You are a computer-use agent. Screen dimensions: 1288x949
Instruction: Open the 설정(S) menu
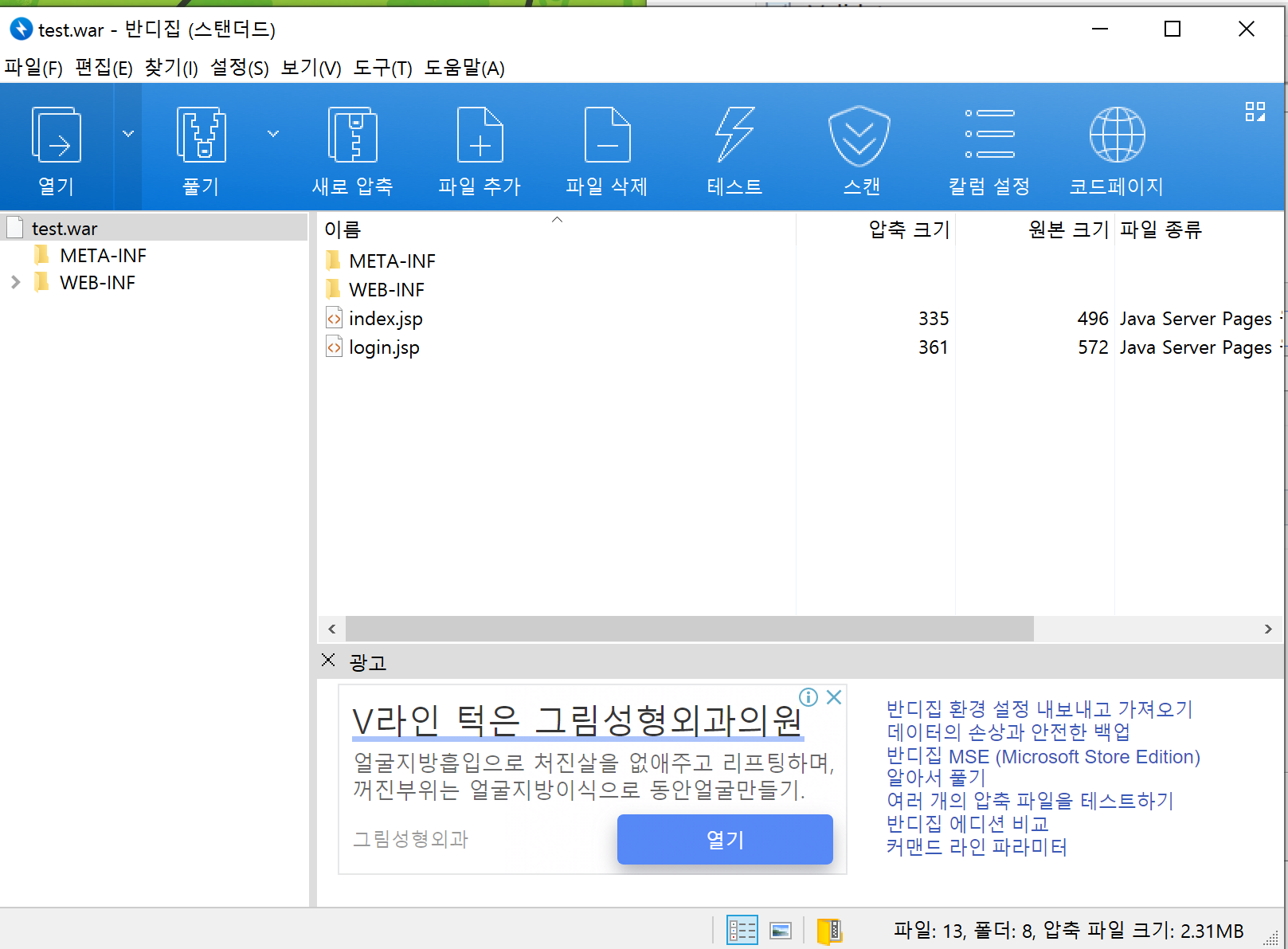coord(240,68)
